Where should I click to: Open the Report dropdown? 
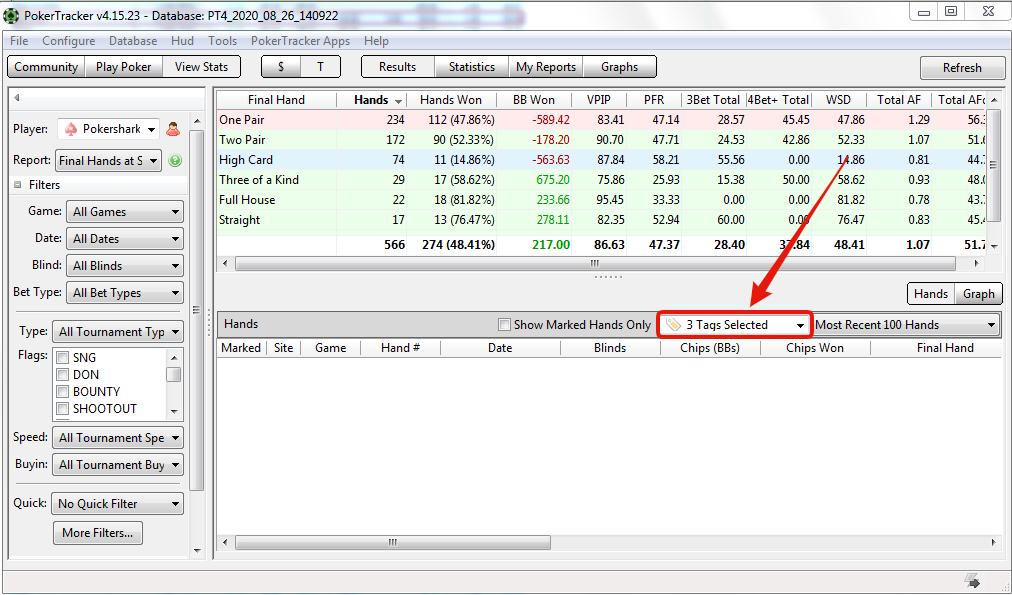[108, 161]
